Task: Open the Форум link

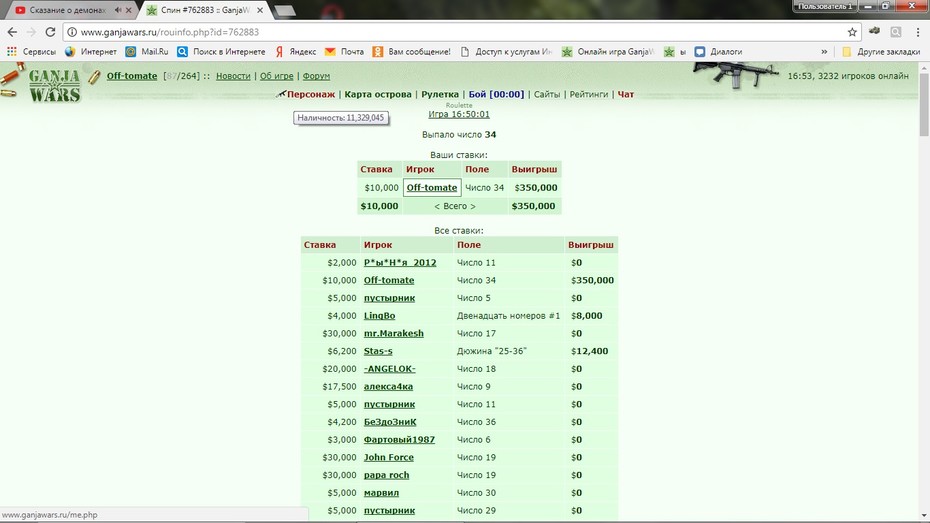Action: pos(316,76)
